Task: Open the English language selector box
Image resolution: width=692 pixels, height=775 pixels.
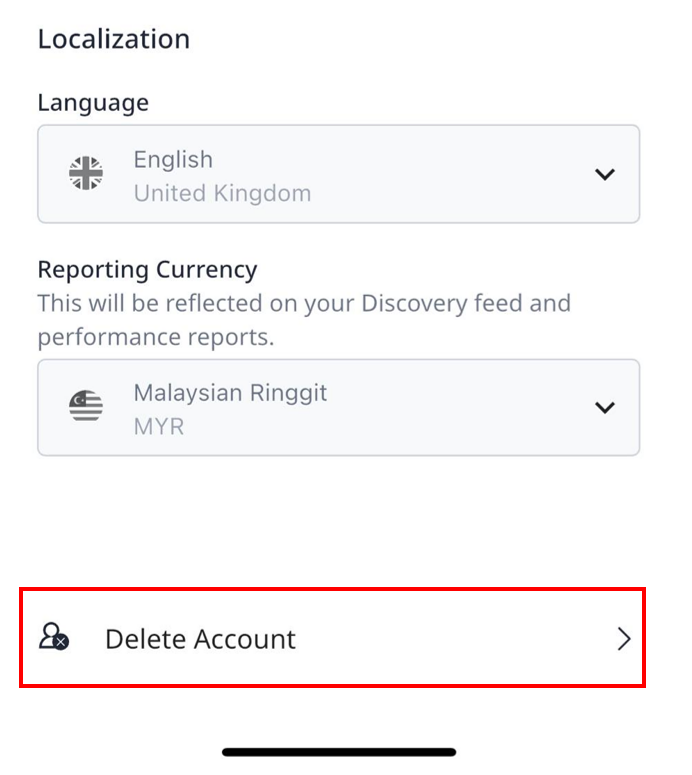Action: [339, 174]
